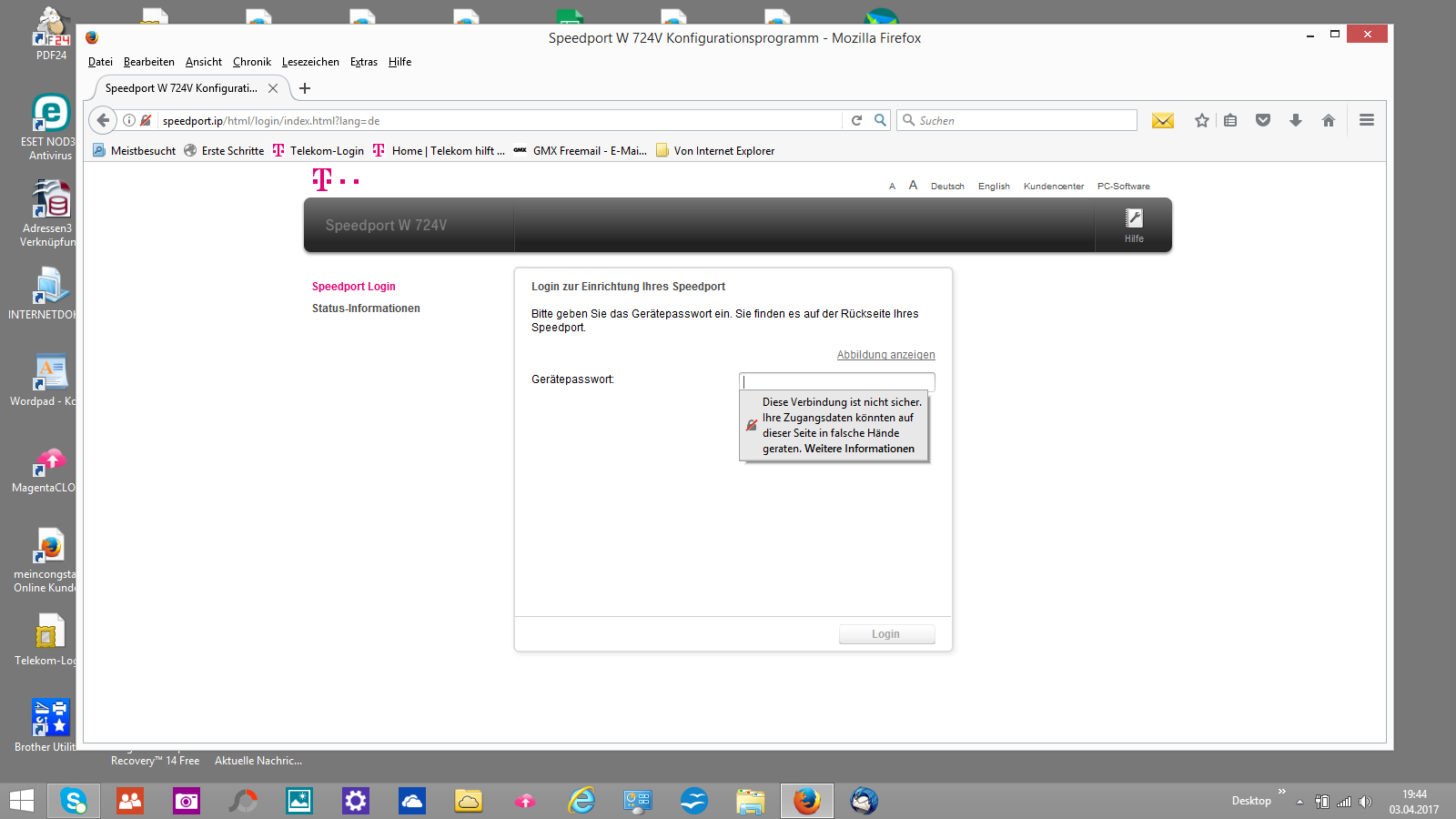Click the crossed-out insecure lock icon in address bar
This screenshot has width=1456, height=819.
[146, 120]
